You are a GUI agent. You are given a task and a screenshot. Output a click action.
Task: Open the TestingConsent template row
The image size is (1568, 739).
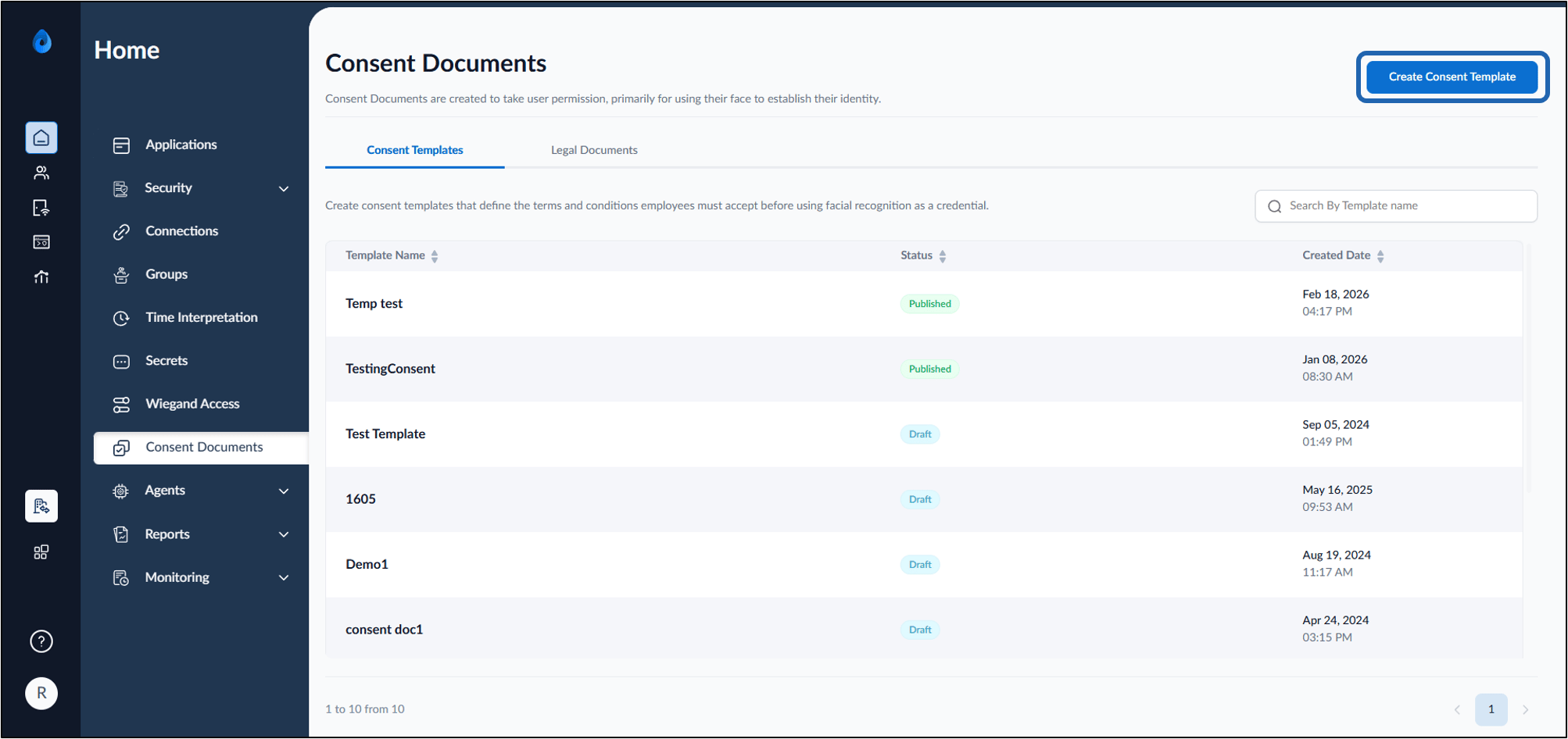click(x=924, y=369)
